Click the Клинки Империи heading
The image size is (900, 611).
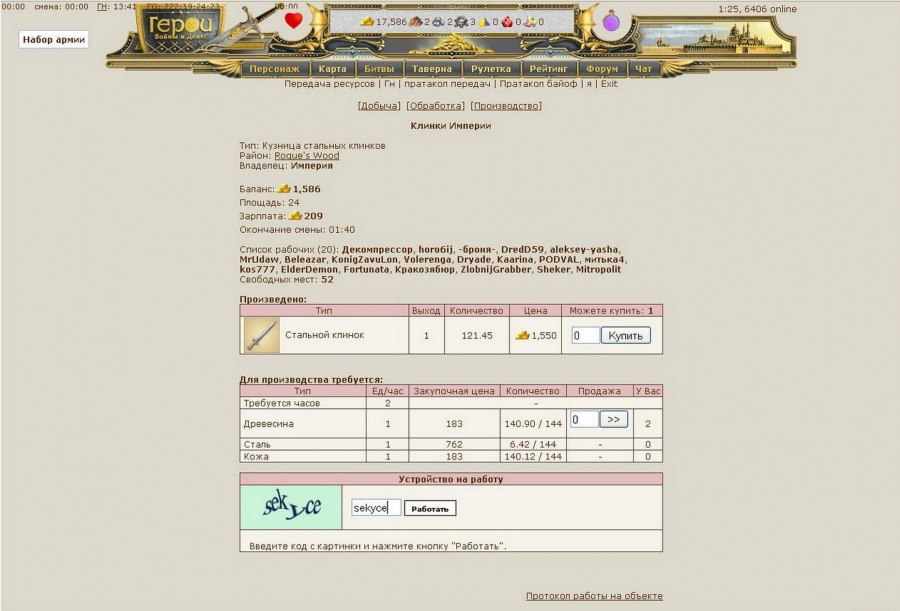point(451,126)
